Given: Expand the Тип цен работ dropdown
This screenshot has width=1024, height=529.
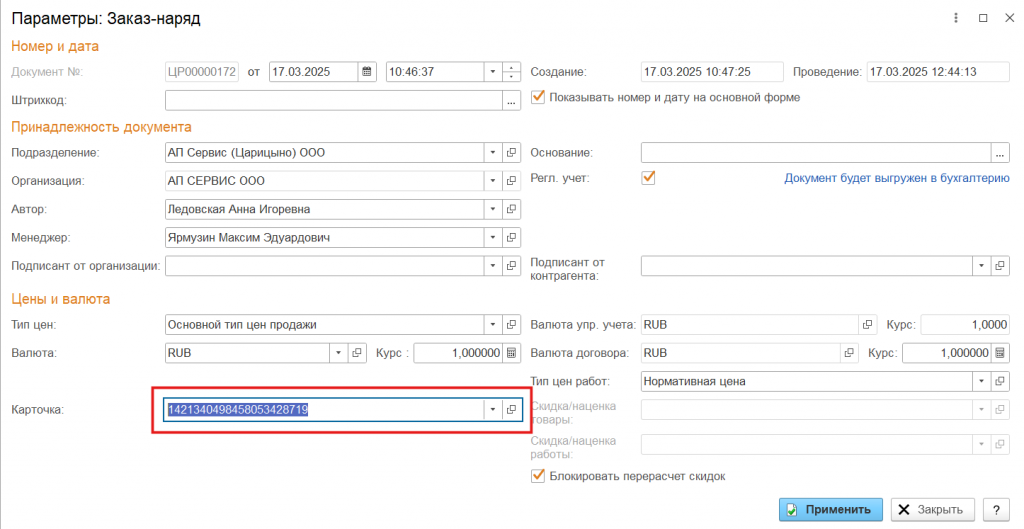Looking at the screenshot, I should (979, 381).
